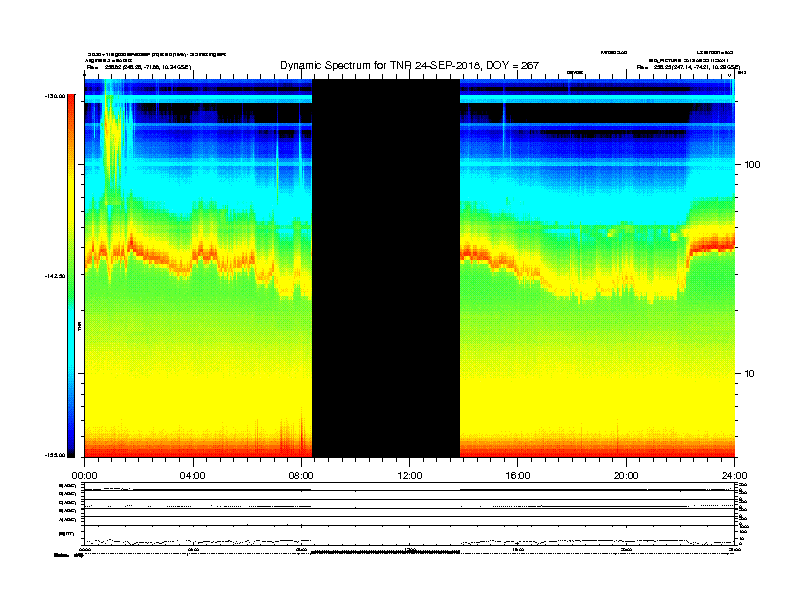The width and height of the screenshot is (792, 612).
Task: Click the right 'Re=' position text above plot
Action: 688,67
